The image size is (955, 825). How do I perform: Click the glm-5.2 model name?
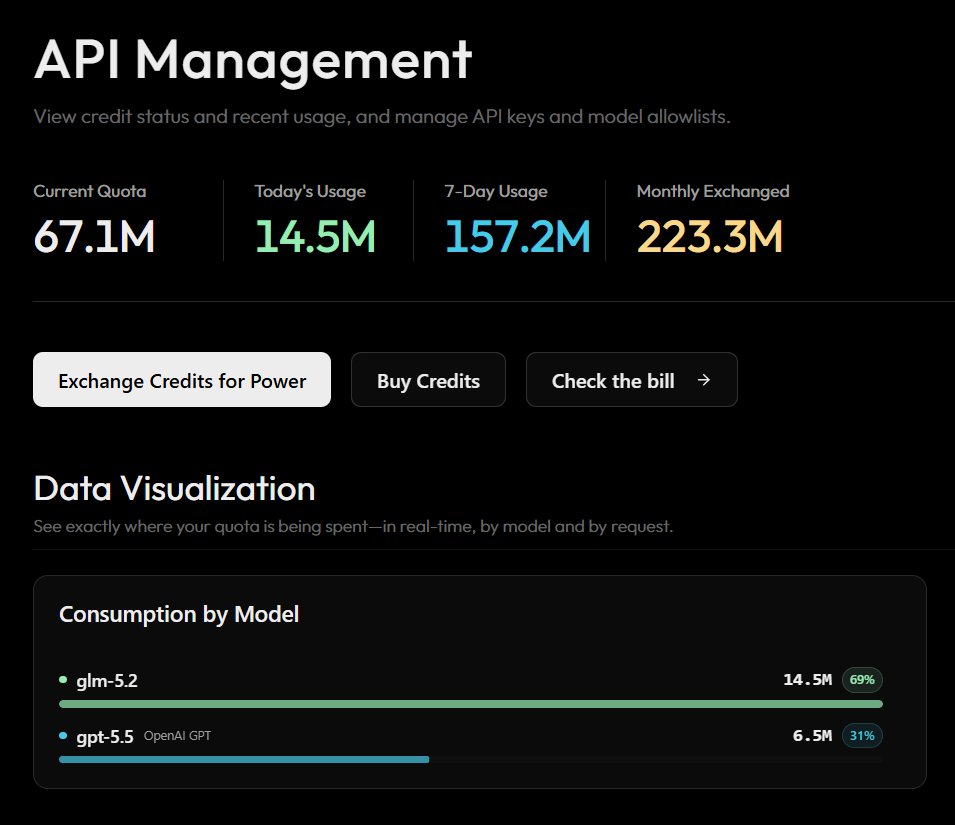pyautogui.click(x=107, y=680)
